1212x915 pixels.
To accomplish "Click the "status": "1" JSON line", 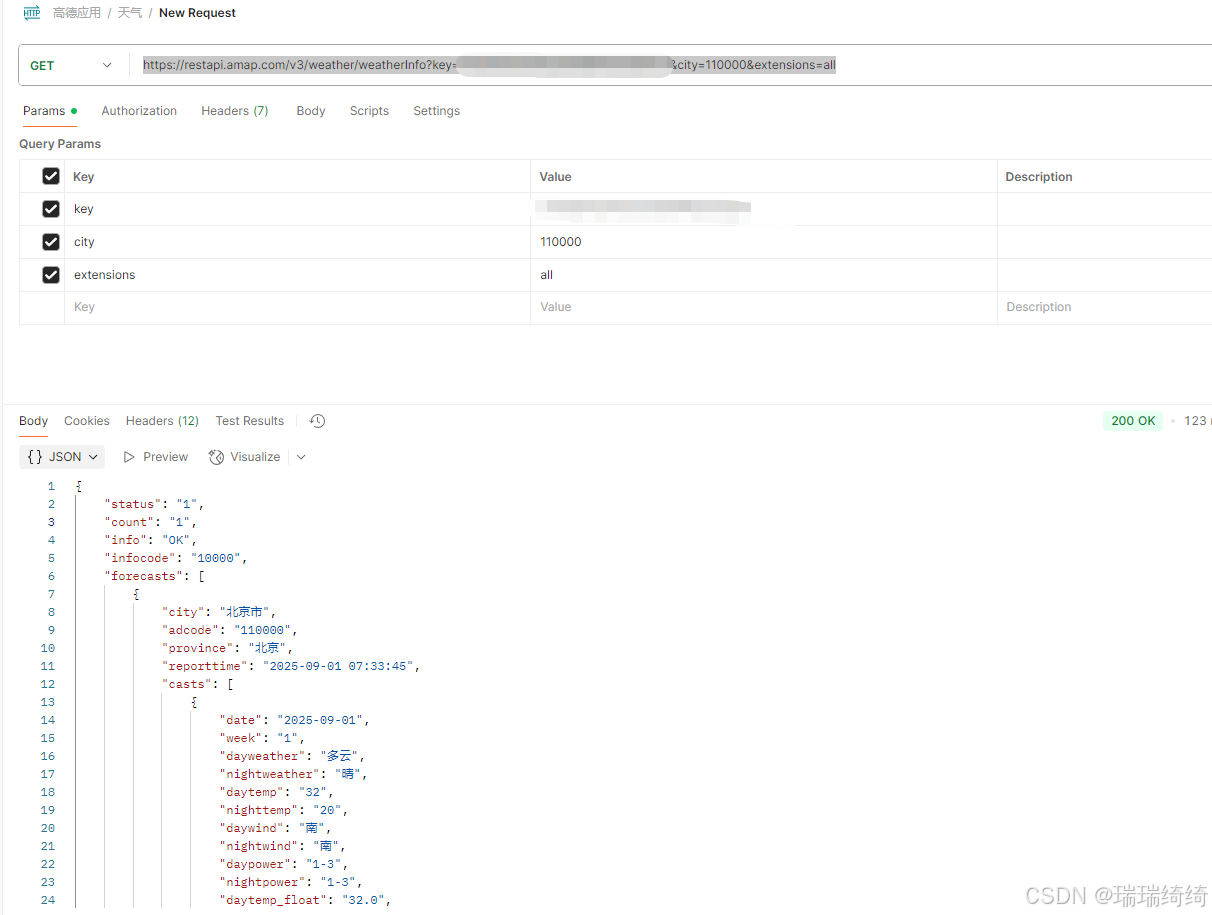I will click(154, 504).
